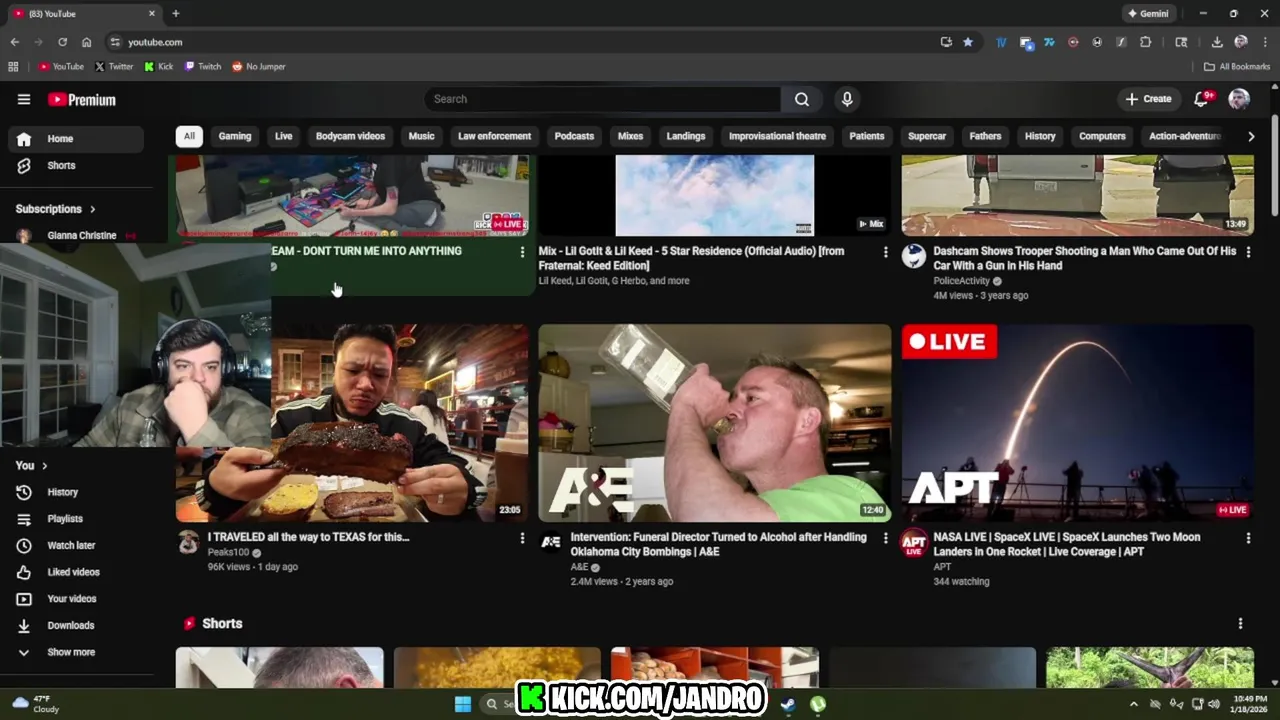This screenshot has width=1280, height=720.
Task: Select the Music filter chip
Action: tap(421, 136)
